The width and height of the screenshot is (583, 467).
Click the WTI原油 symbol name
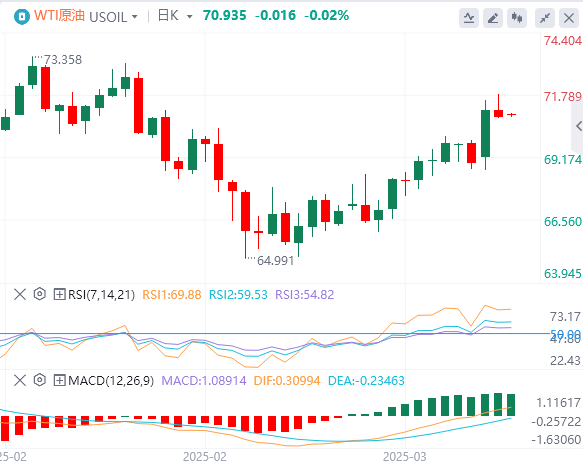pyautogui.click(x=59, y=16)
